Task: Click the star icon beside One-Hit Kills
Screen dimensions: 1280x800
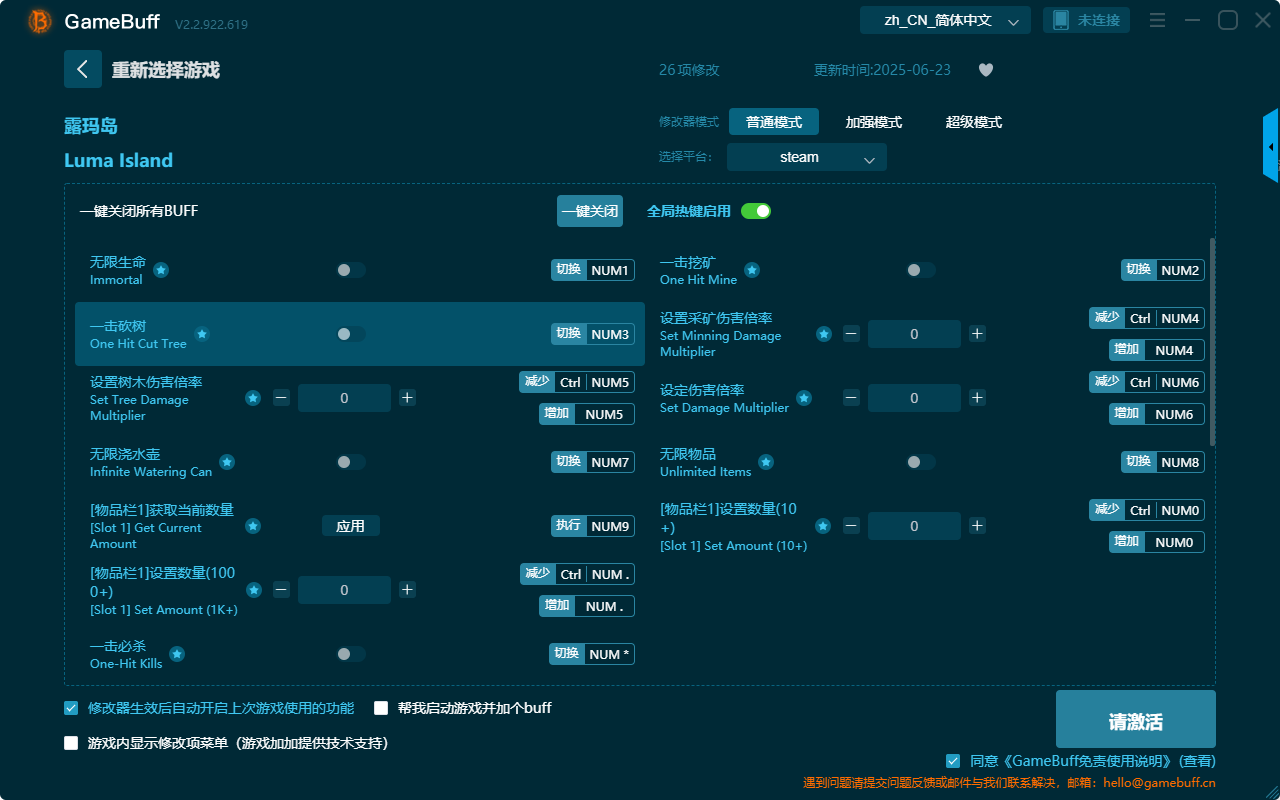Action: pos(176,655)
